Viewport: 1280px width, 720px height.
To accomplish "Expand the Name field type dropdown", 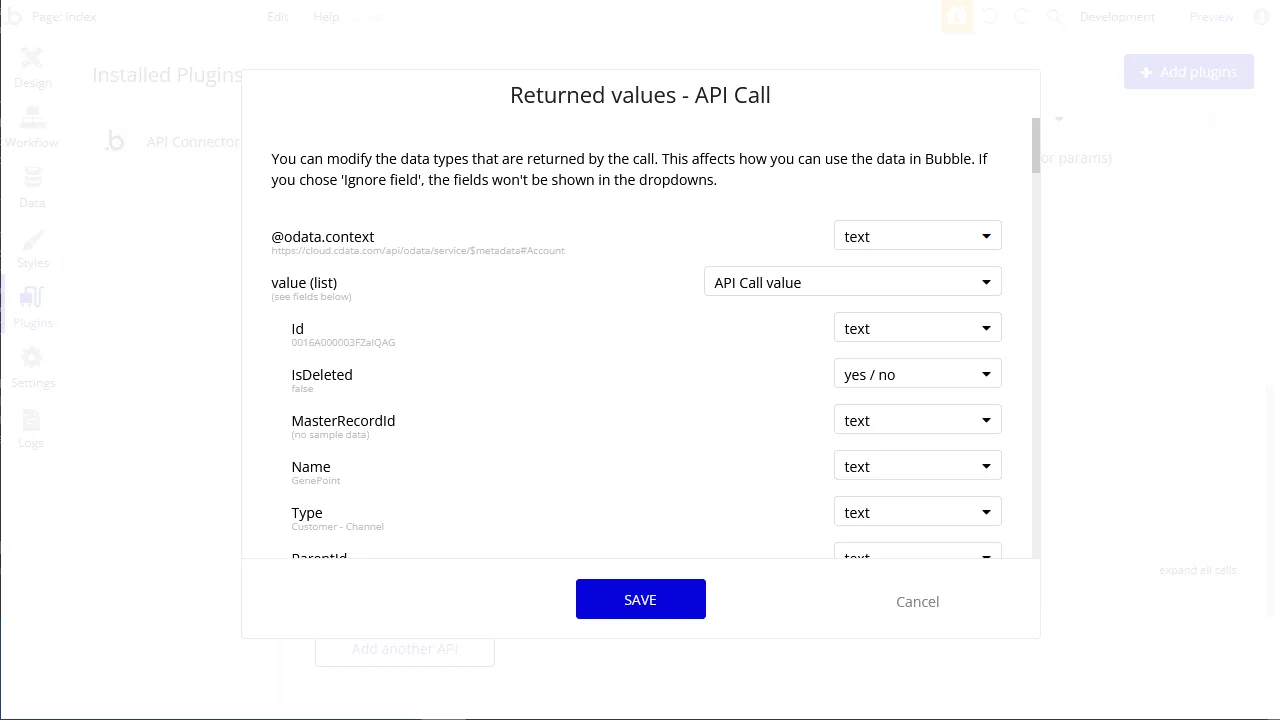I will click(917, 466).
